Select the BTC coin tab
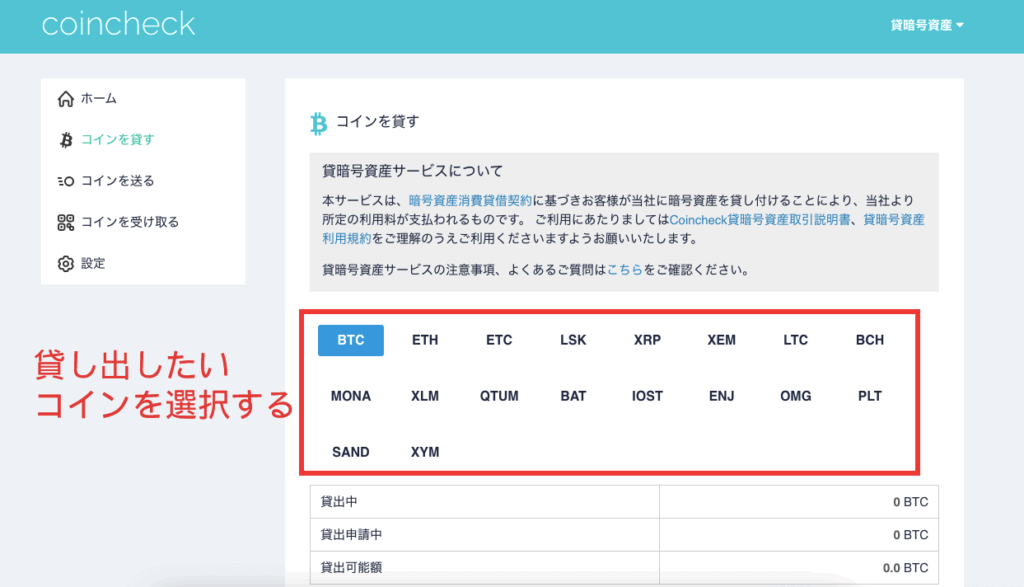 (x=351, y=340)
